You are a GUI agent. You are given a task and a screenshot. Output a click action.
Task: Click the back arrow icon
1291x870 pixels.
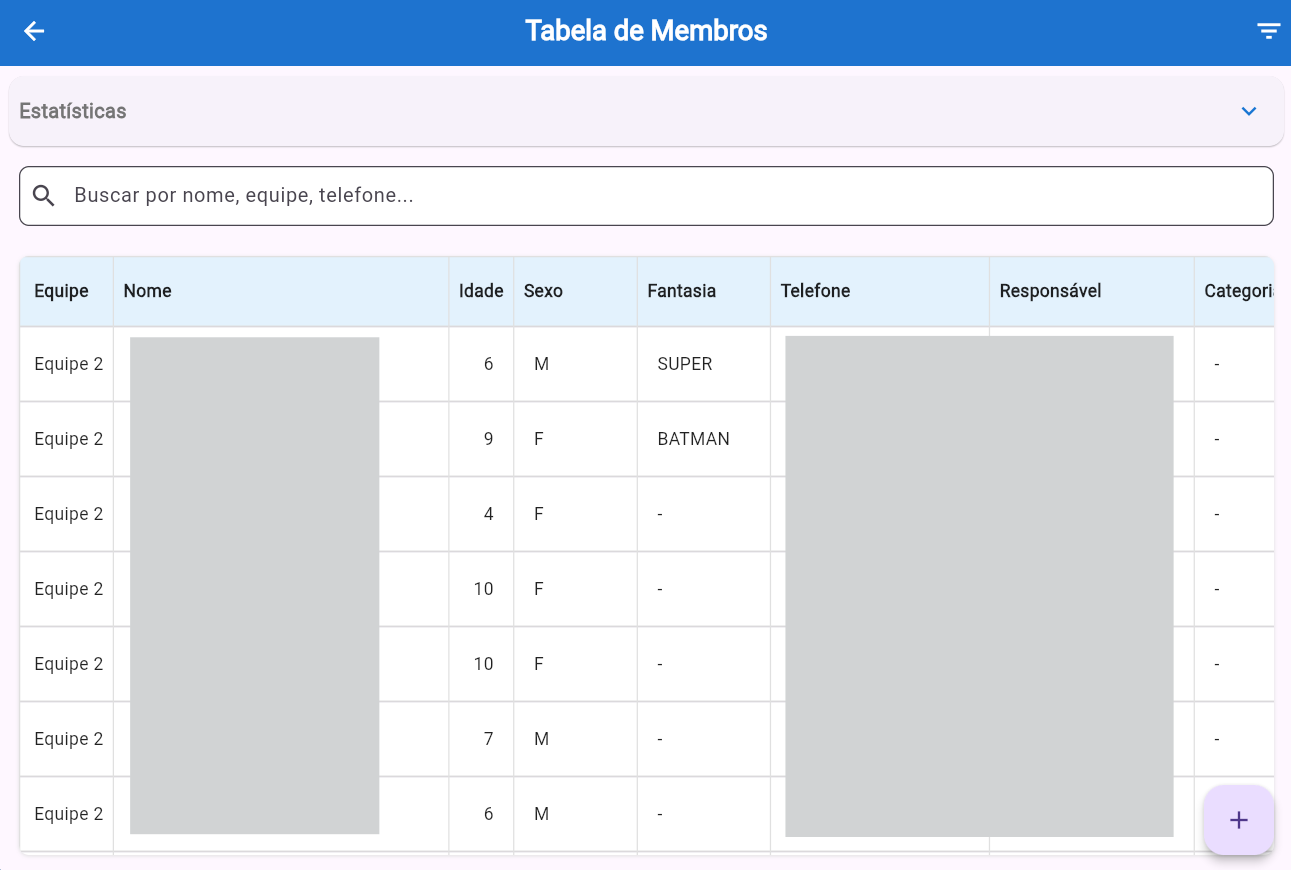(x=34, y=31)
